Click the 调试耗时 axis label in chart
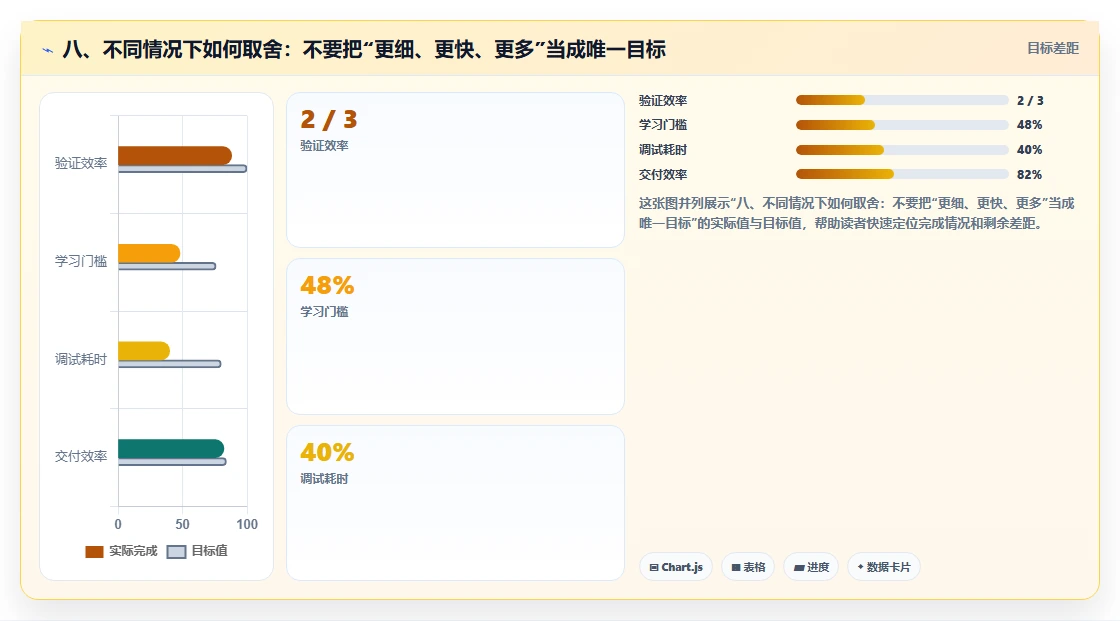The image size is (1120, 621). click(81, 359)
